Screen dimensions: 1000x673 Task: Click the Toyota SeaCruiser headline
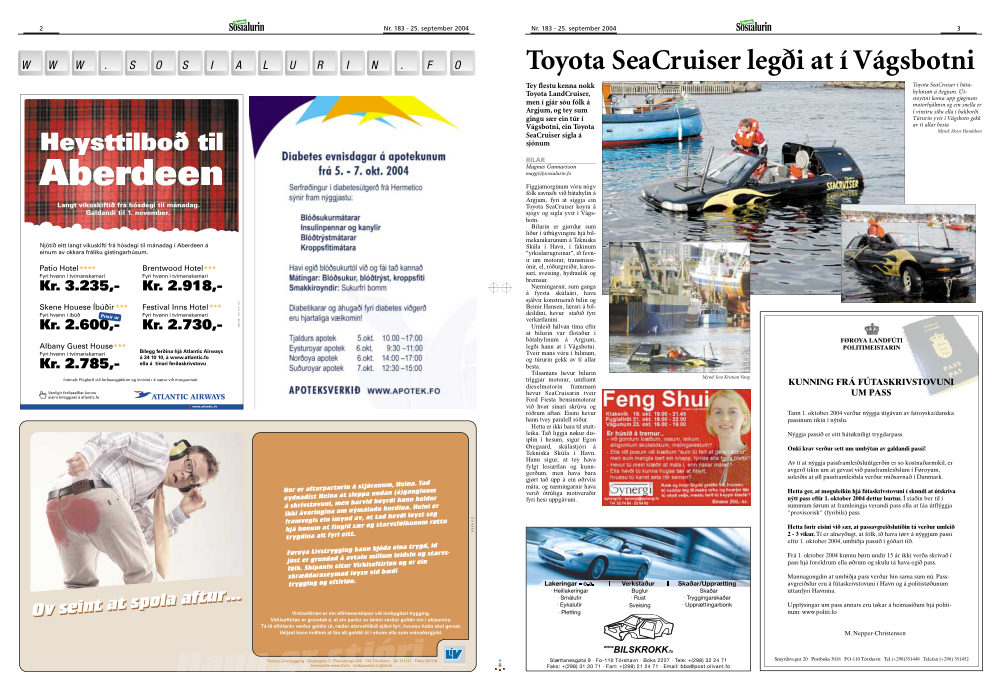pos(750,61)
